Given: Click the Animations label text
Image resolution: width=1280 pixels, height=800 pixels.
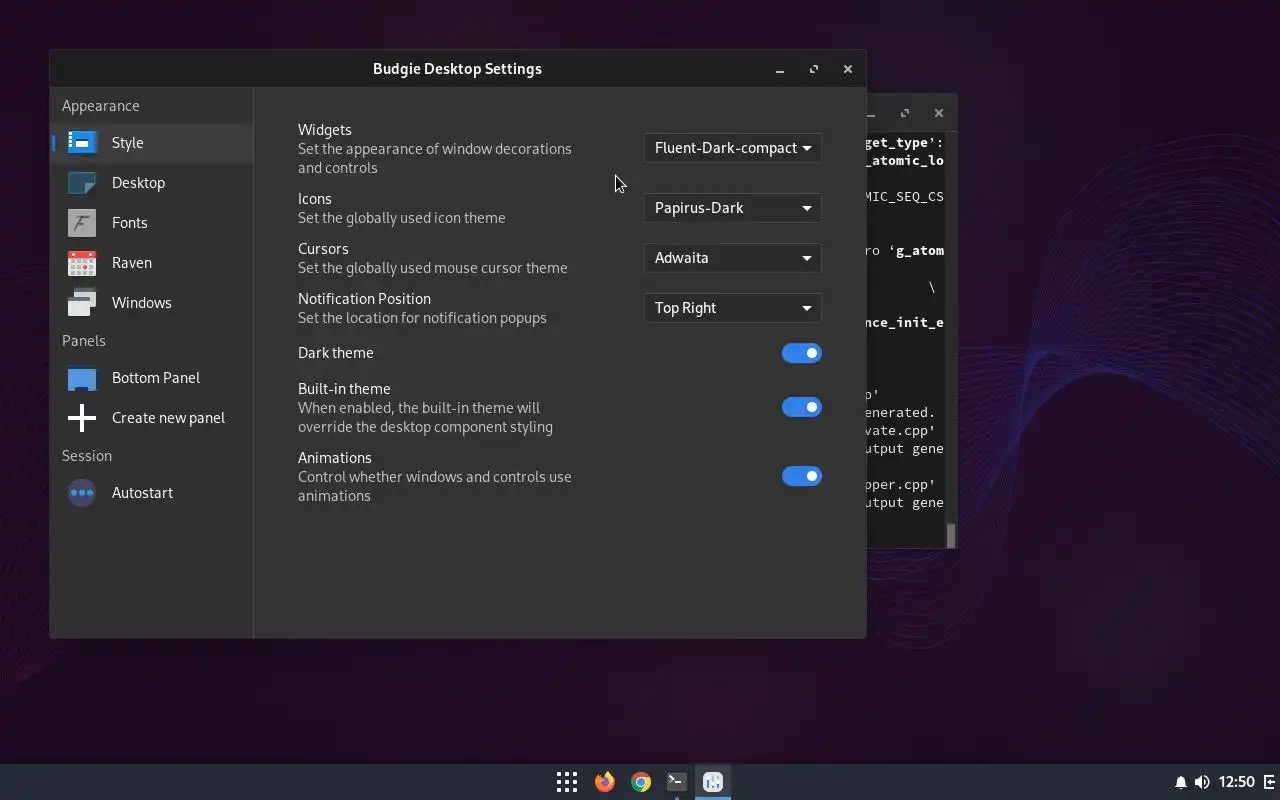Looking at the screenshot, I should [x=335, y=458].
